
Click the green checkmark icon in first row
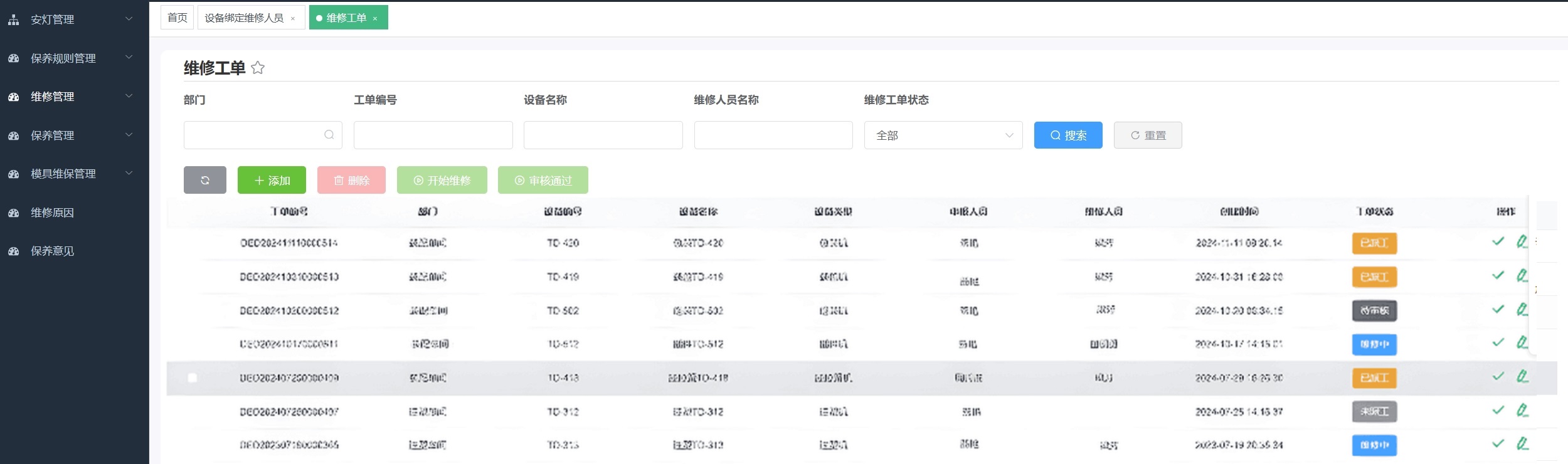point(1498,241)
